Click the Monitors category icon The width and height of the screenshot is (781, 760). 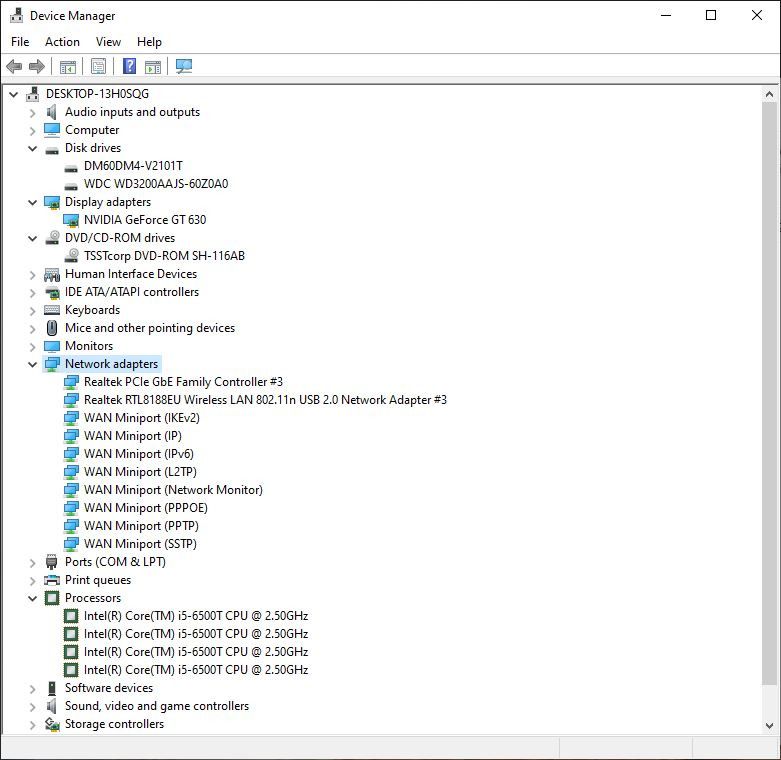(52, 346)
